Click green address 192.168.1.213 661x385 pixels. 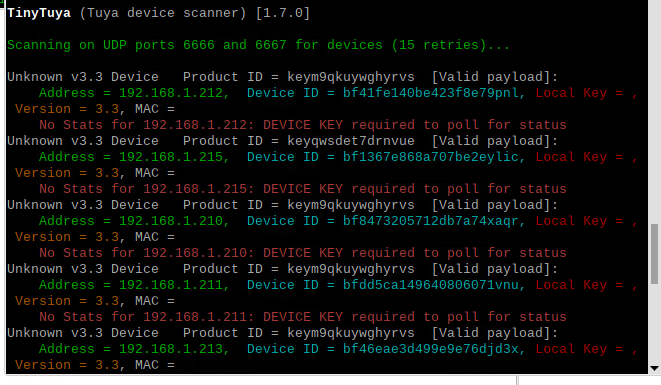(171, 349)
